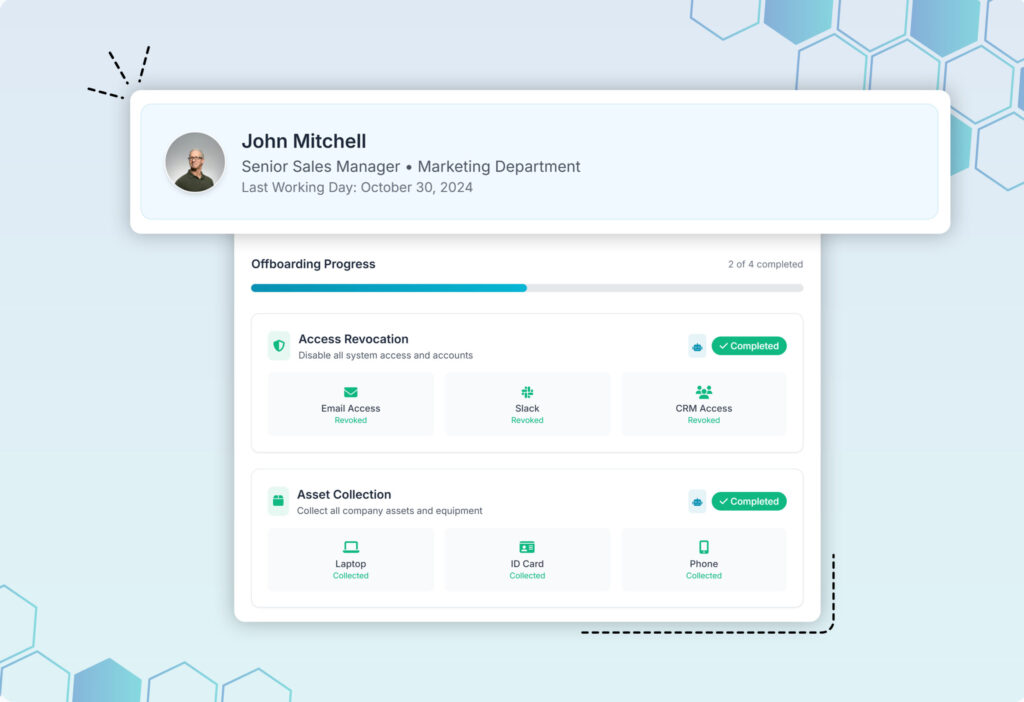Image resolution: width=1024 pixels, height=702 pixels.
Task: Click the Collected status under ID Card
Action: [527, 576]
